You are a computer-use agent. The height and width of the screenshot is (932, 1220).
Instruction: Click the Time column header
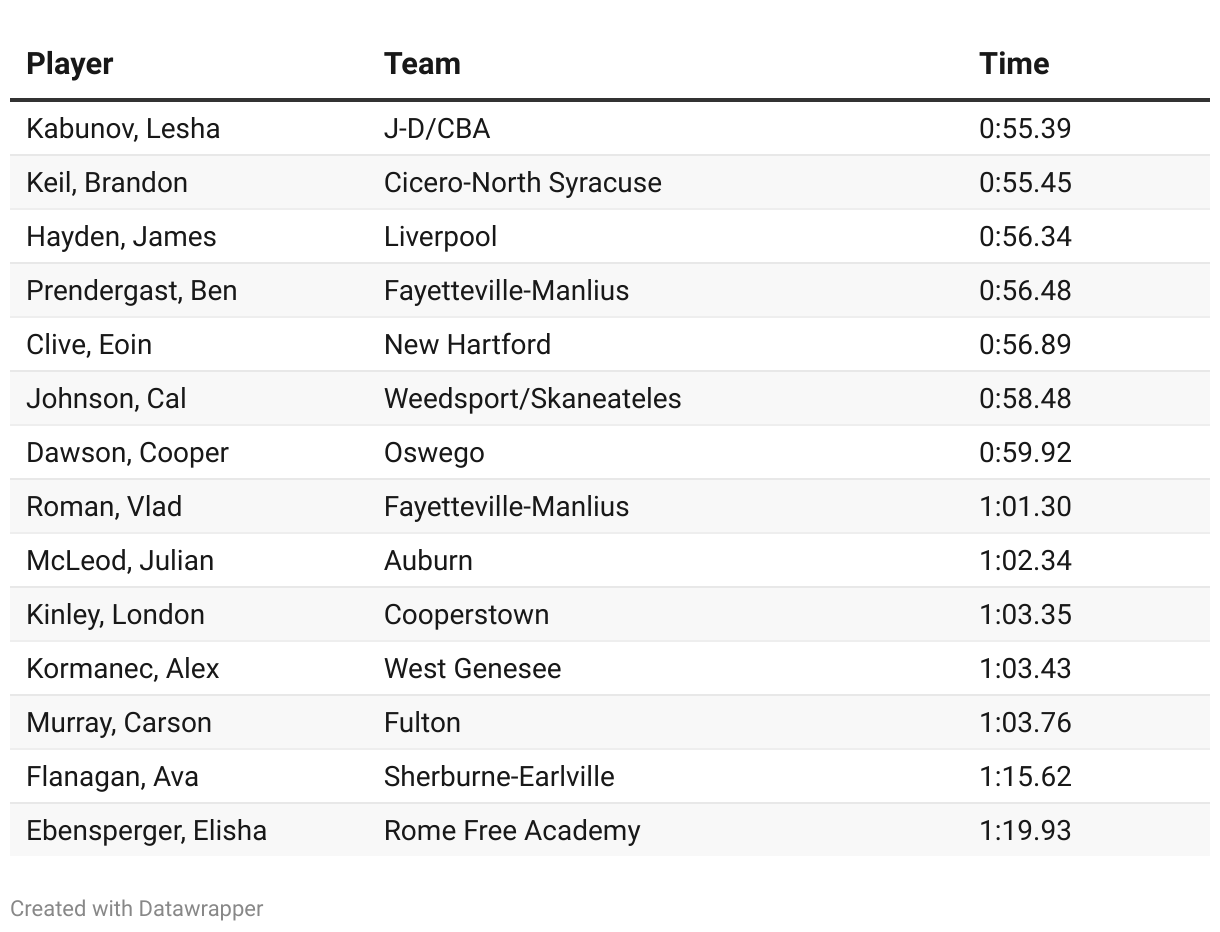(1014, 64)
